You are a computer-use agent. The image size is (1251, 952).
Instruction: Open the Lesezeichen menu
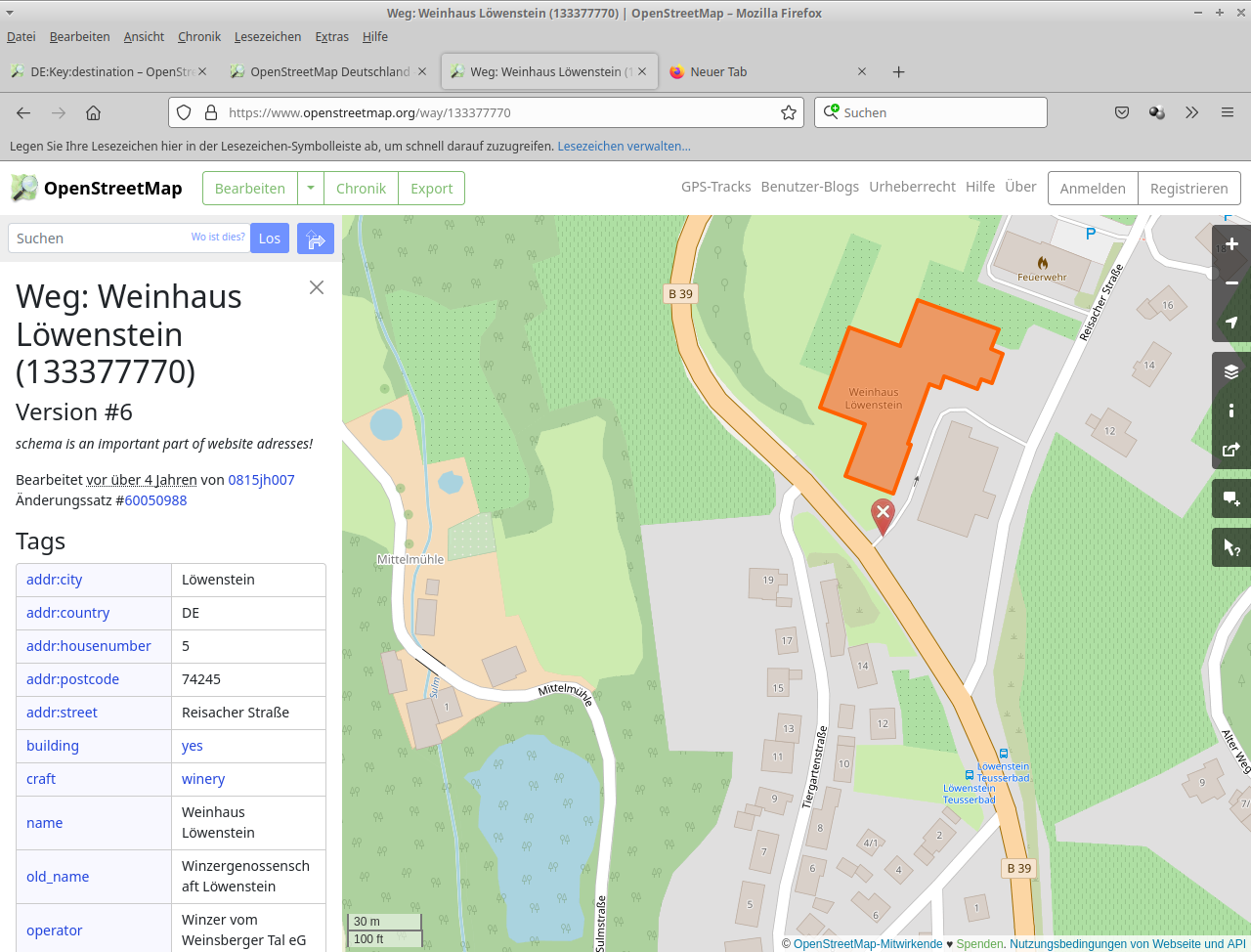pos(267,36)
